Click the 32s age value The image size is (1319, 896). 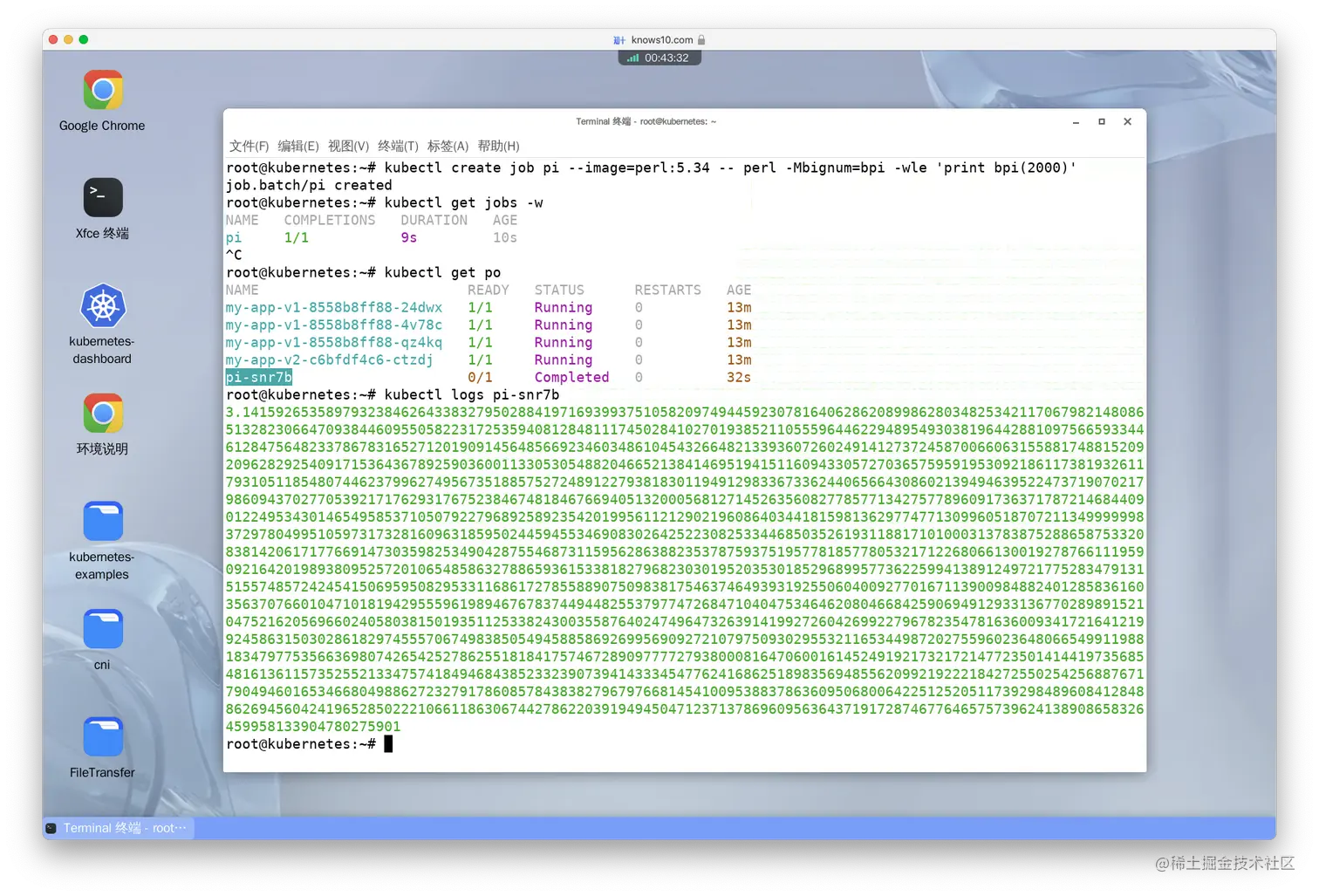coord(739,377)
